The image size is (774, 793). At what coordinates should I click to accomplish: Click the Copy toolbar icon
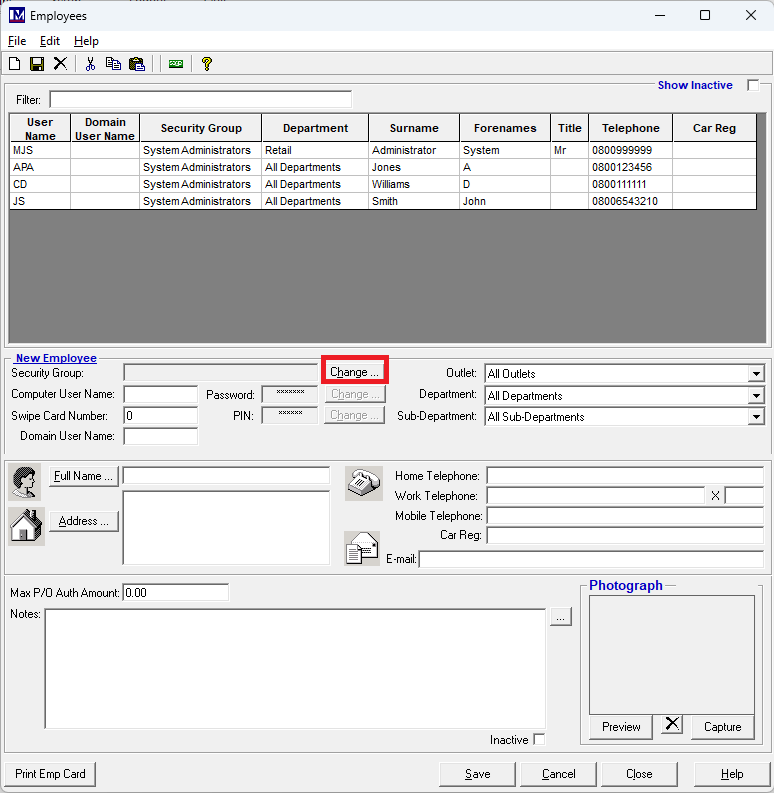(113, 64)
